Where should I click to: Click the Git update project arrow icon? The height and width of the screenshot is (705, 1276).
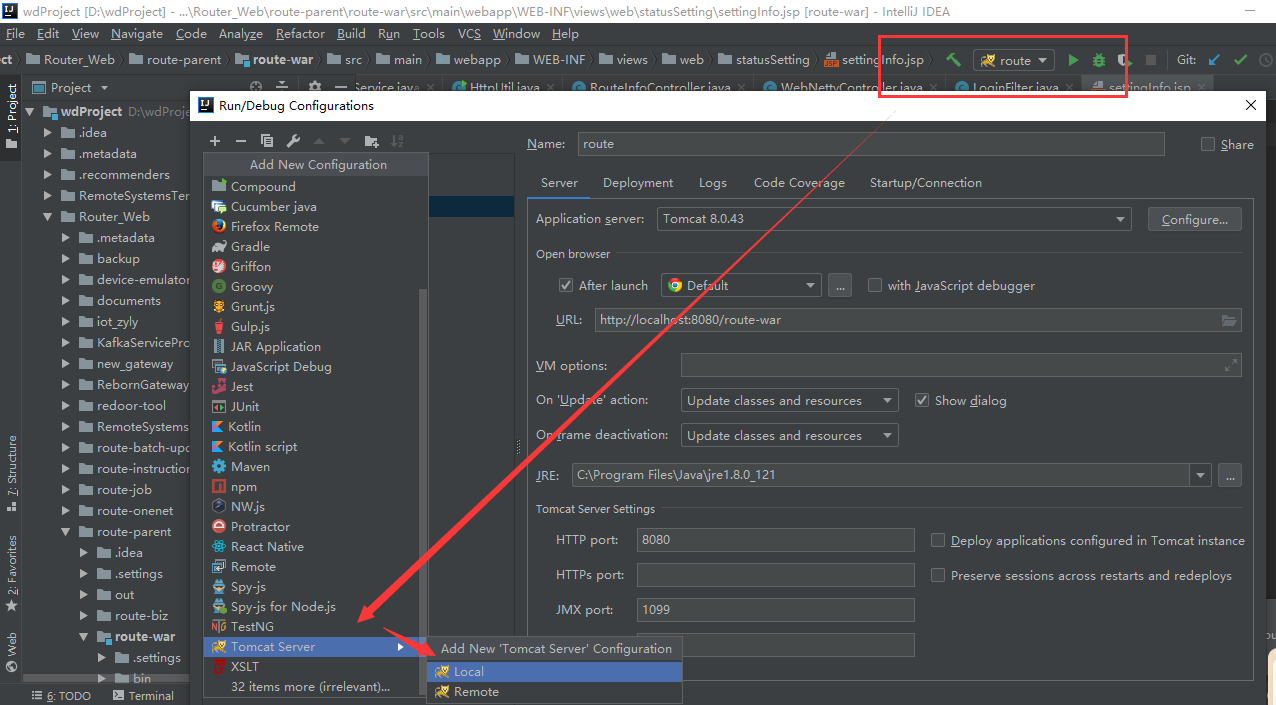tap(1214, 60)
